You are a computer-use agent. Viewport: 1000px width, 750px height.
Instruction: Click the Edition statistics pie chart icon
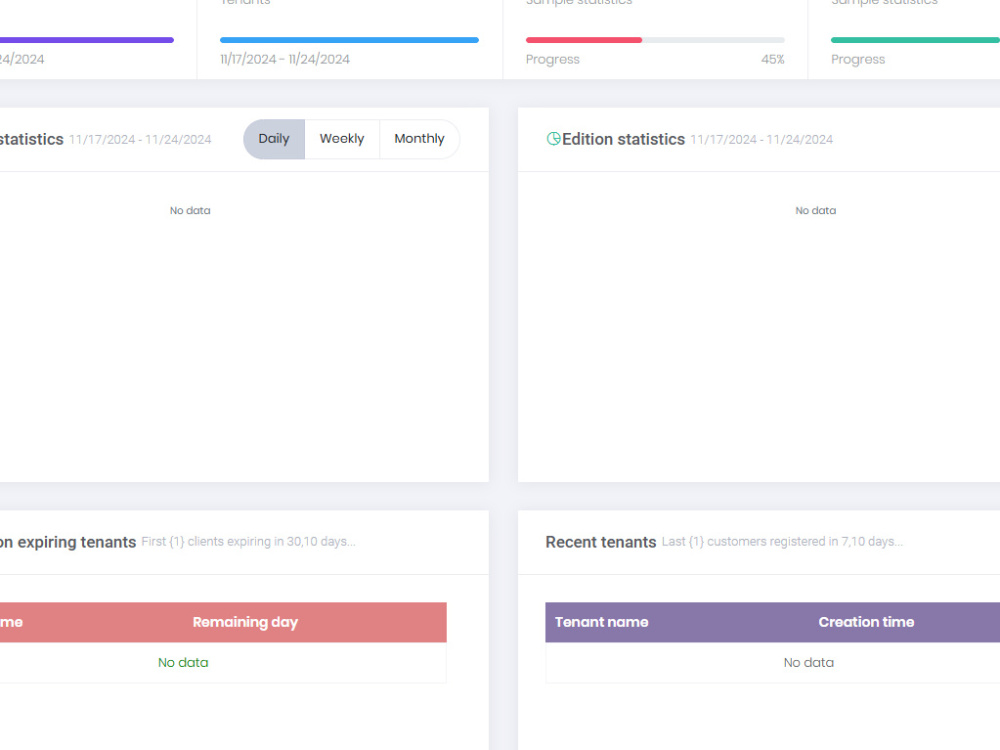pos(554,138)
